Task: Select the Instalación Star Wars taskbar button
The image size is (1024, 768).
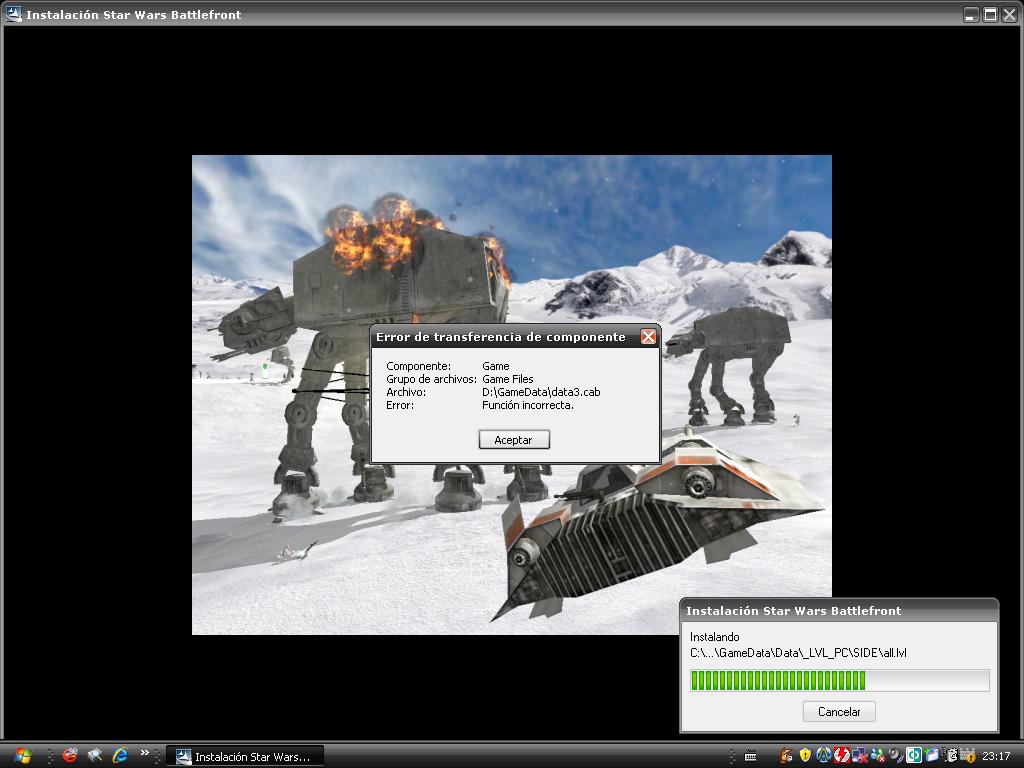Action: tap(245, 756)
